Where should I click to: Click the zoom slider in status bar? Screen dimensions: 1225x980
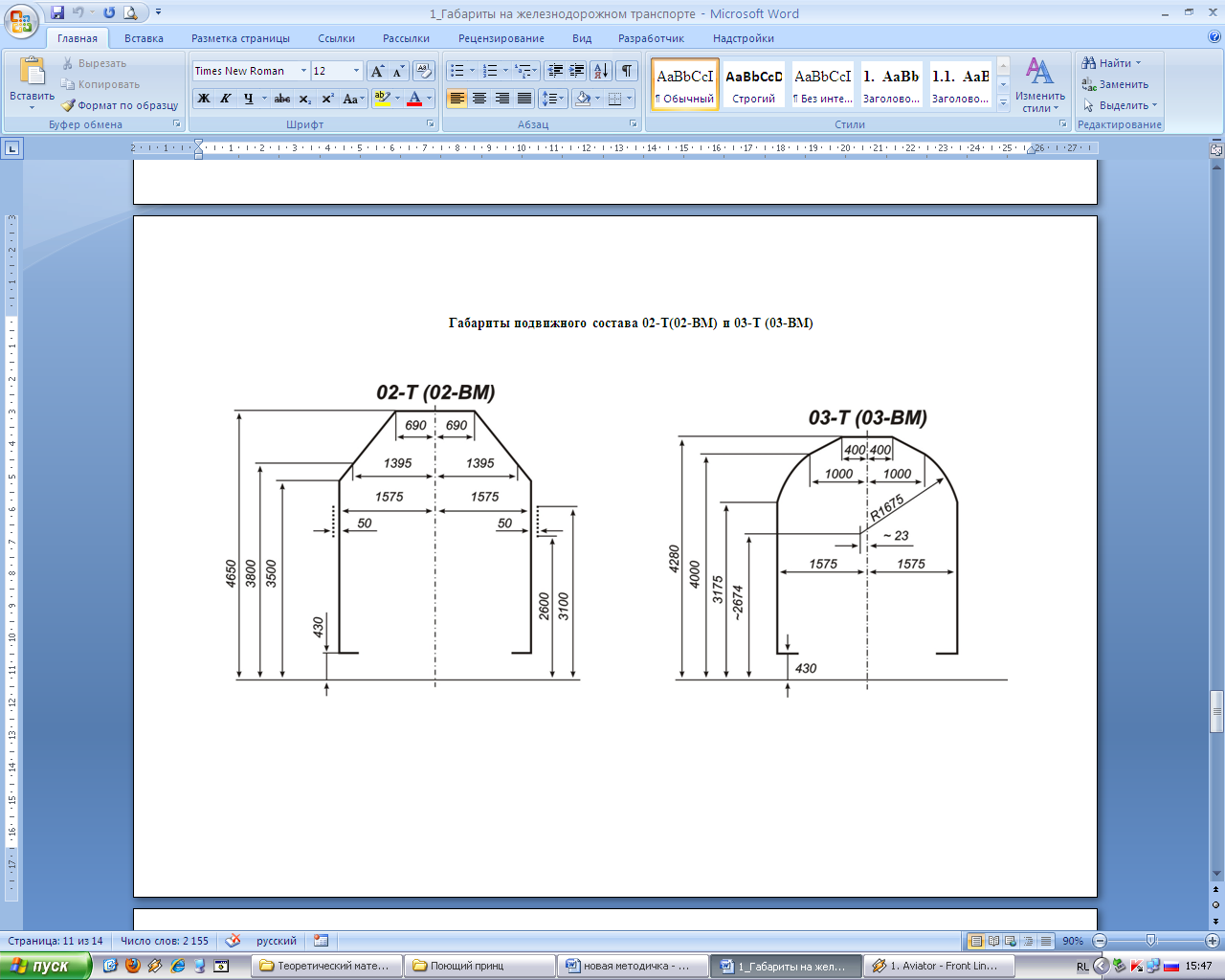(1151, 941)
